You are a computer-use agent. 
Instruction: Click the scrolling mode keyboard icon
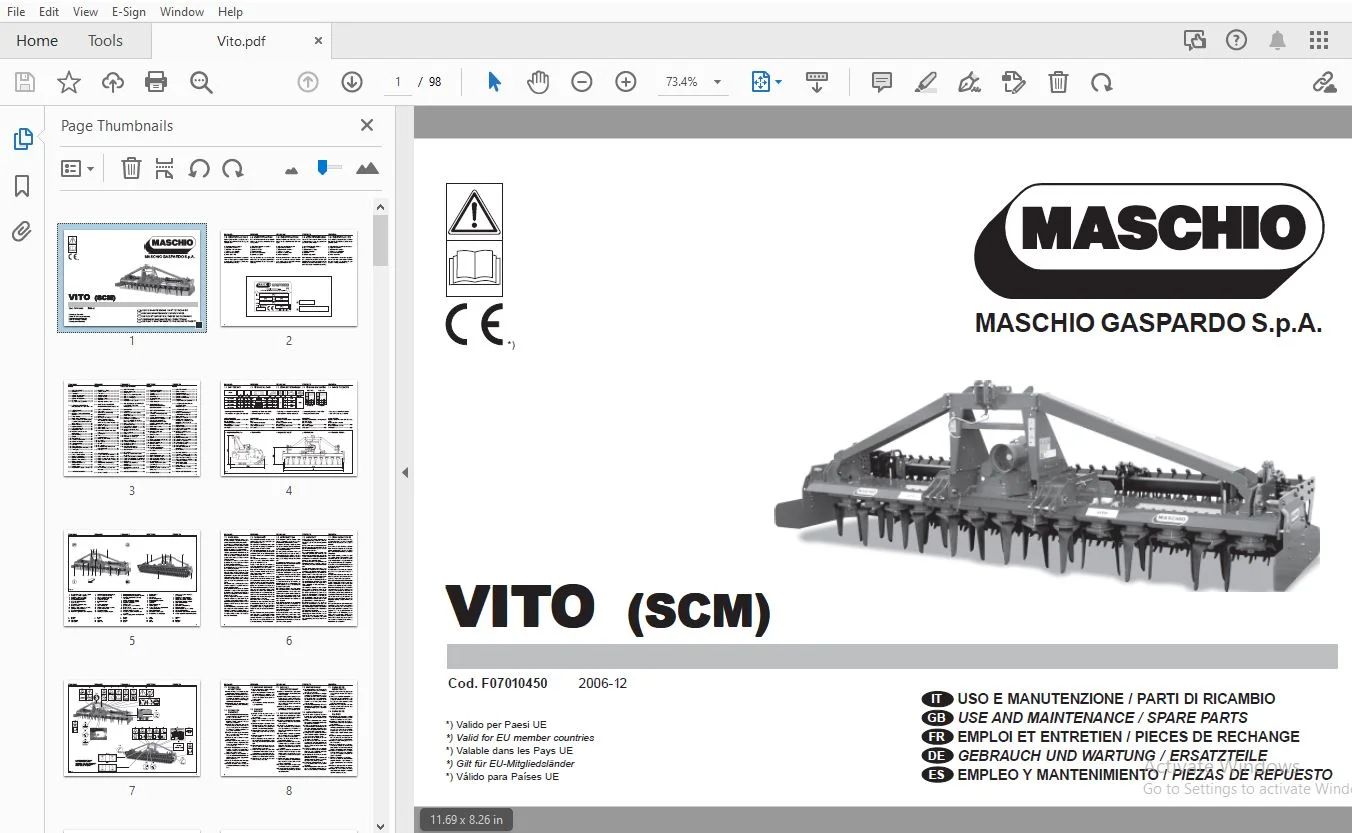817,82
